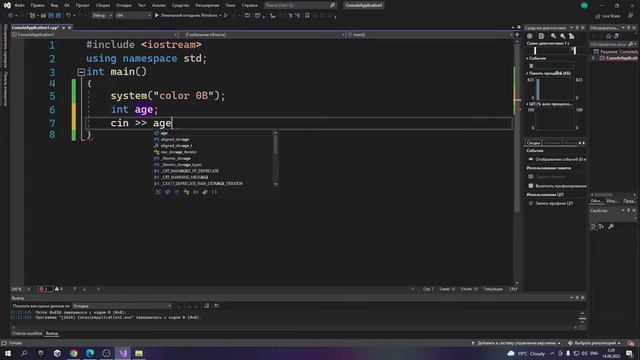Click the Bookmark toolbar icon
Screen dimensions: 640x360
point(307,16)
